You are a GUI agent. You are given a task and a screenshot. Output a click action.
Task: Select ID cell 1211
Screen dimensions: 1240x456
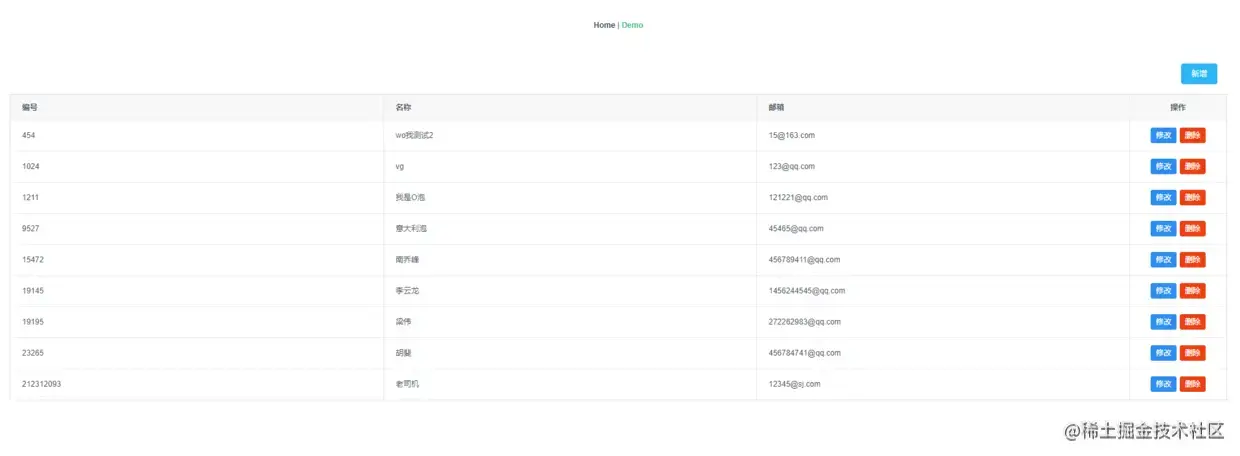coord(197,197)
